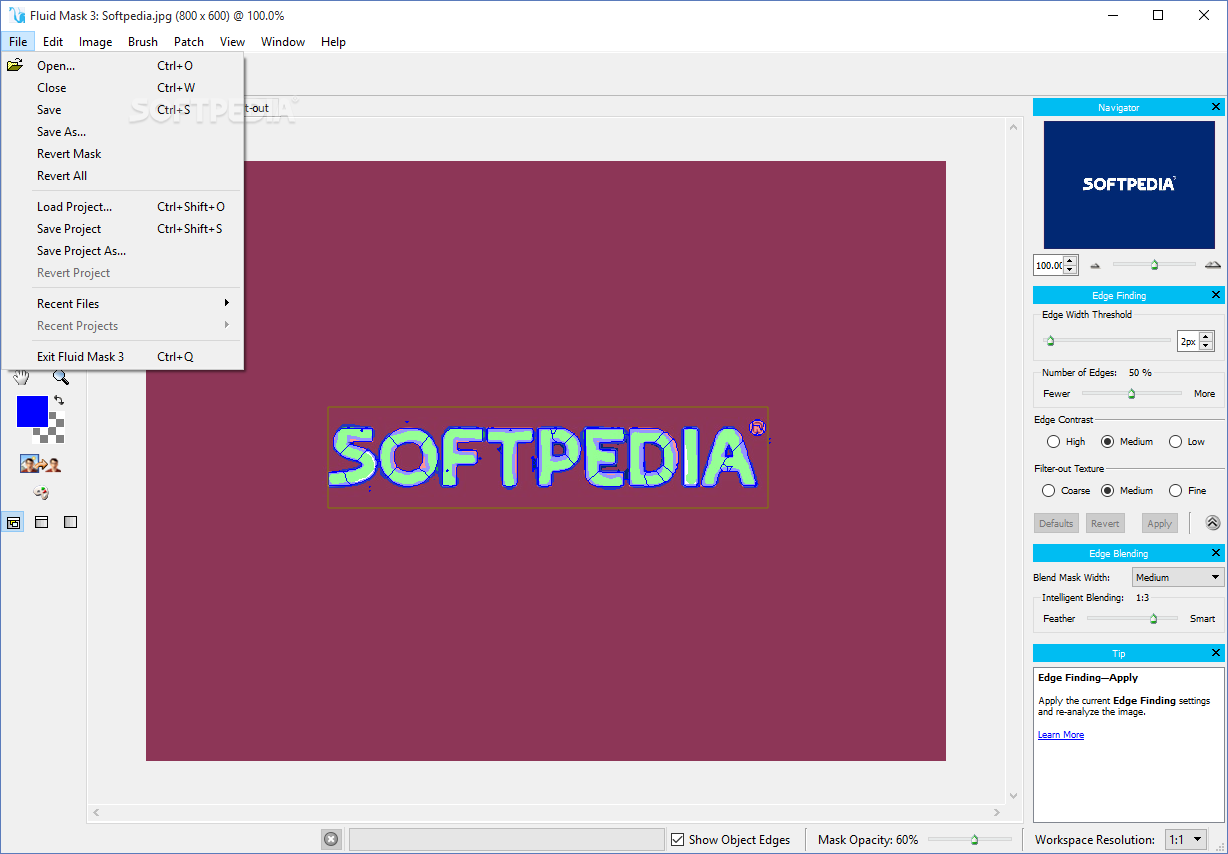Click the create cut-out portrait icon
The image size is (1228, 854).
pyautogui.click(x=40, y=464)
